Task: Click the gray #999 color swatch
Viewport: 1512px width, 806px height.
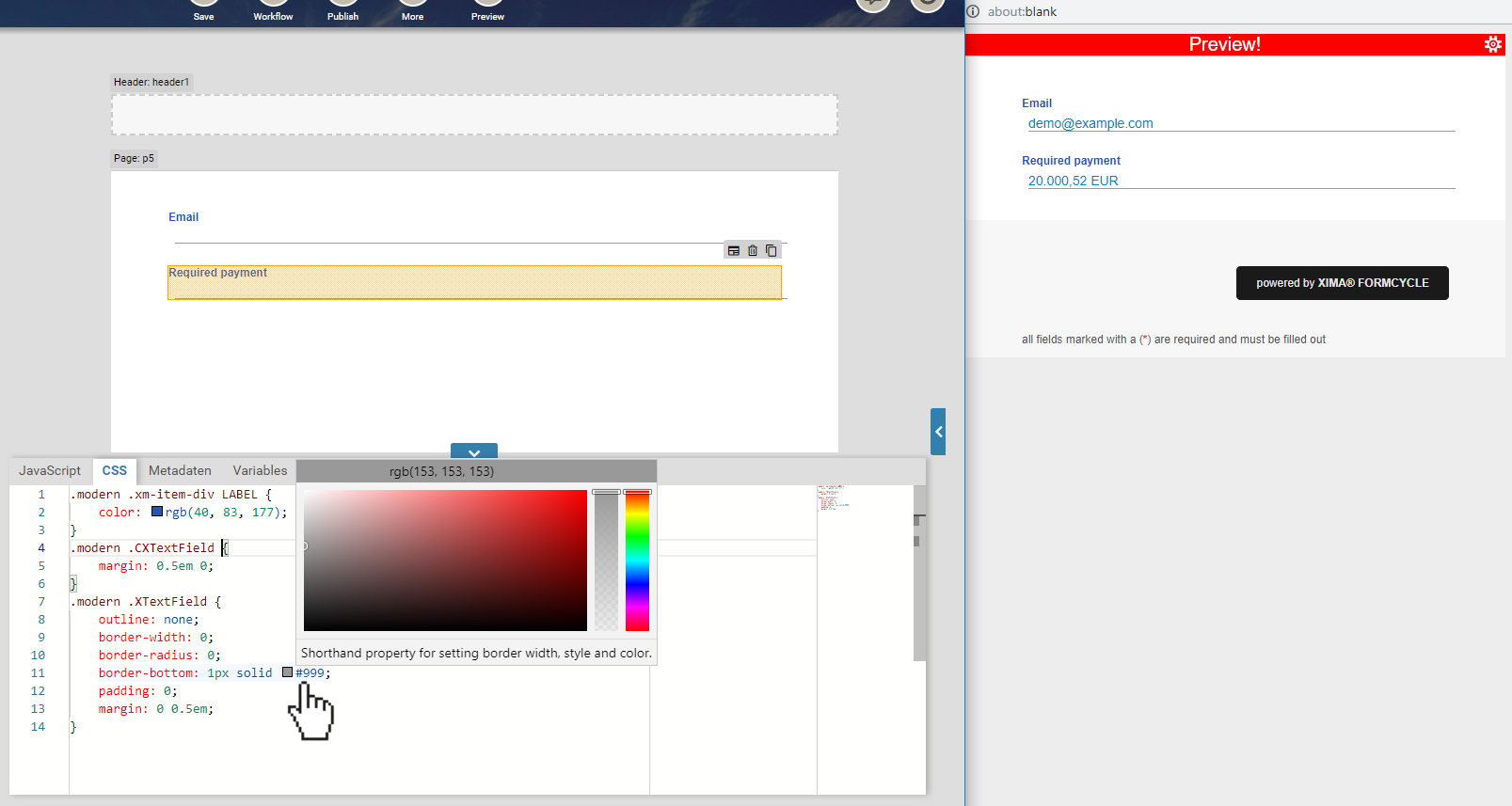Action: (288, 672)
